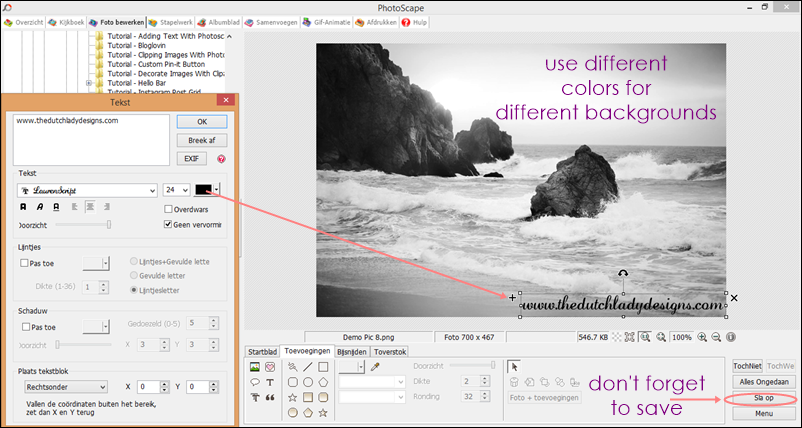Select the outline rounded rectangle tool
802x428 pixels.
point(293,382)
